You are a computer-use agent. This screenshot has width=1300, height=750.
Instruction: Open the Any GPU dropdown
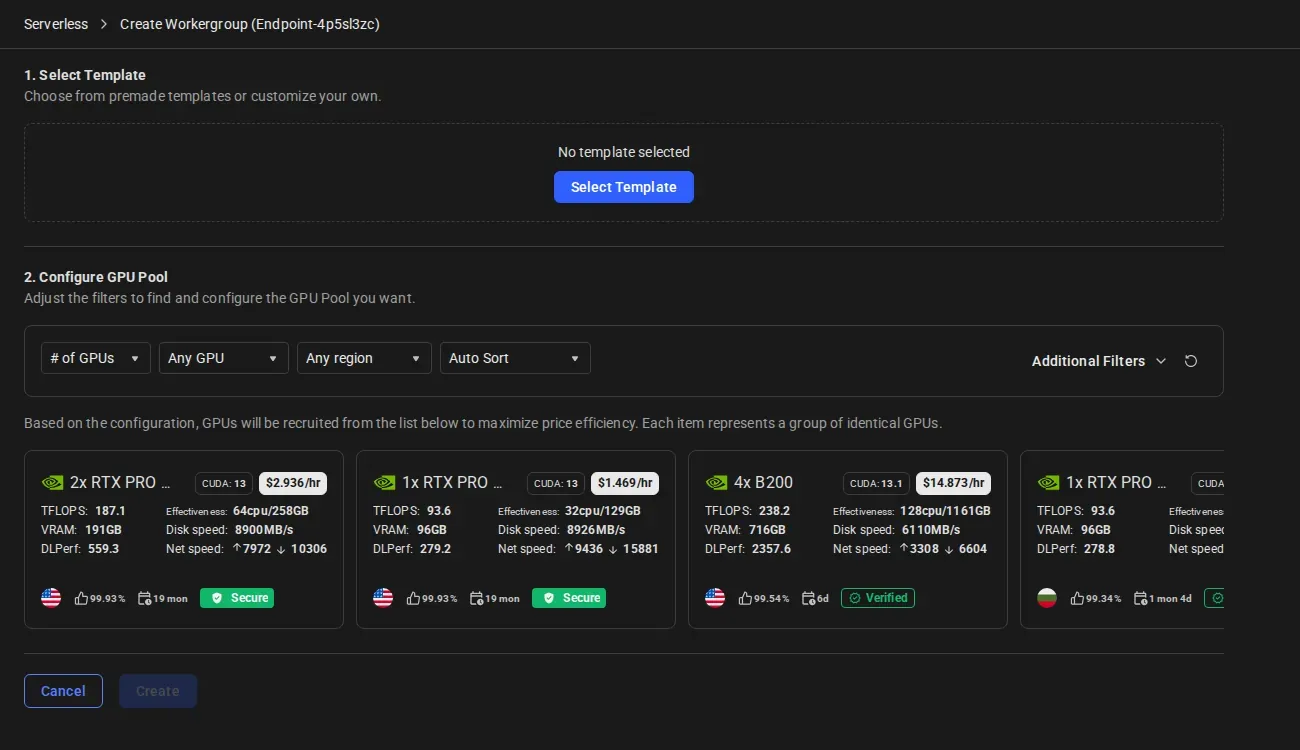pyautogui.click(x=224, y=358)
